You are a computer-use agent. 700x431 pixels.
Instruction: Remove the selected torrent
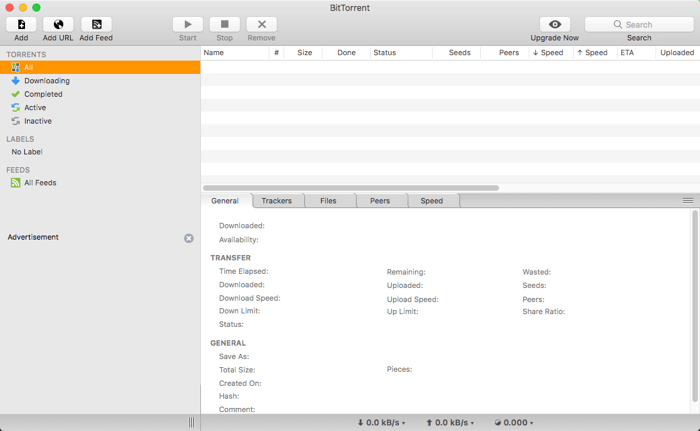click(262, 24)
